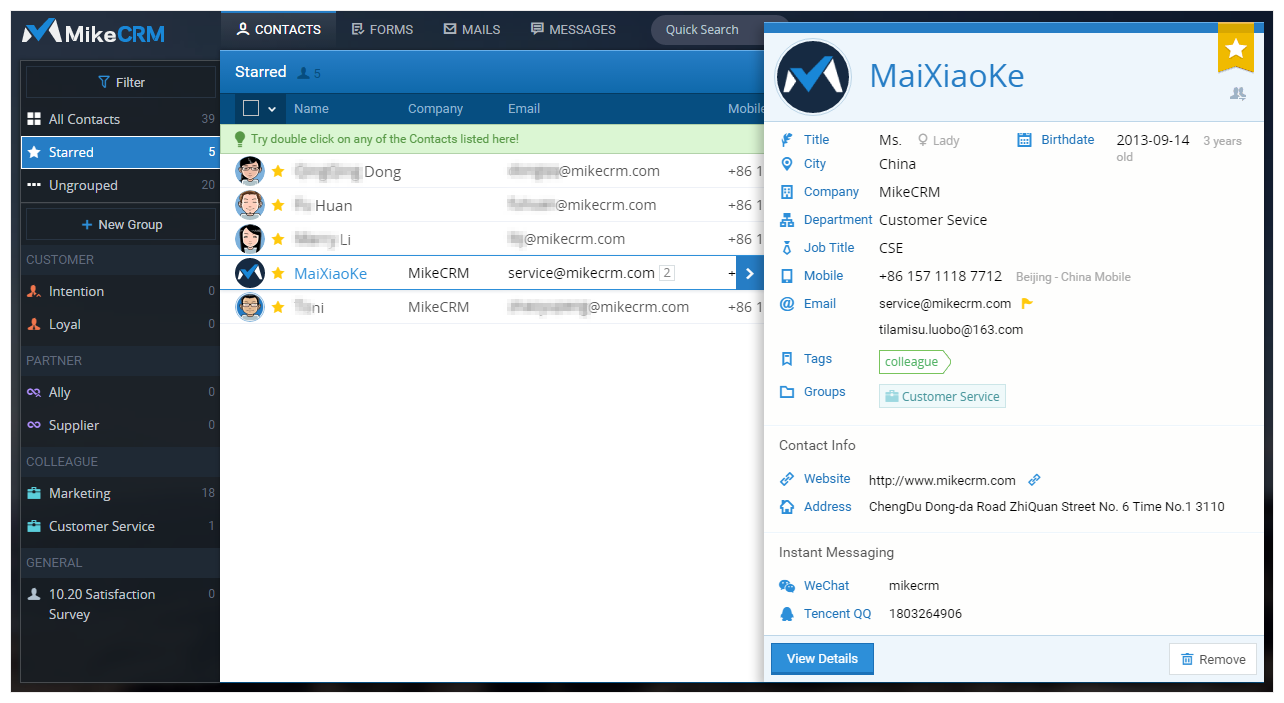The image size is (1284, 703).
Task: Switch to the CONTACTS tab
Action: (278, 30)
